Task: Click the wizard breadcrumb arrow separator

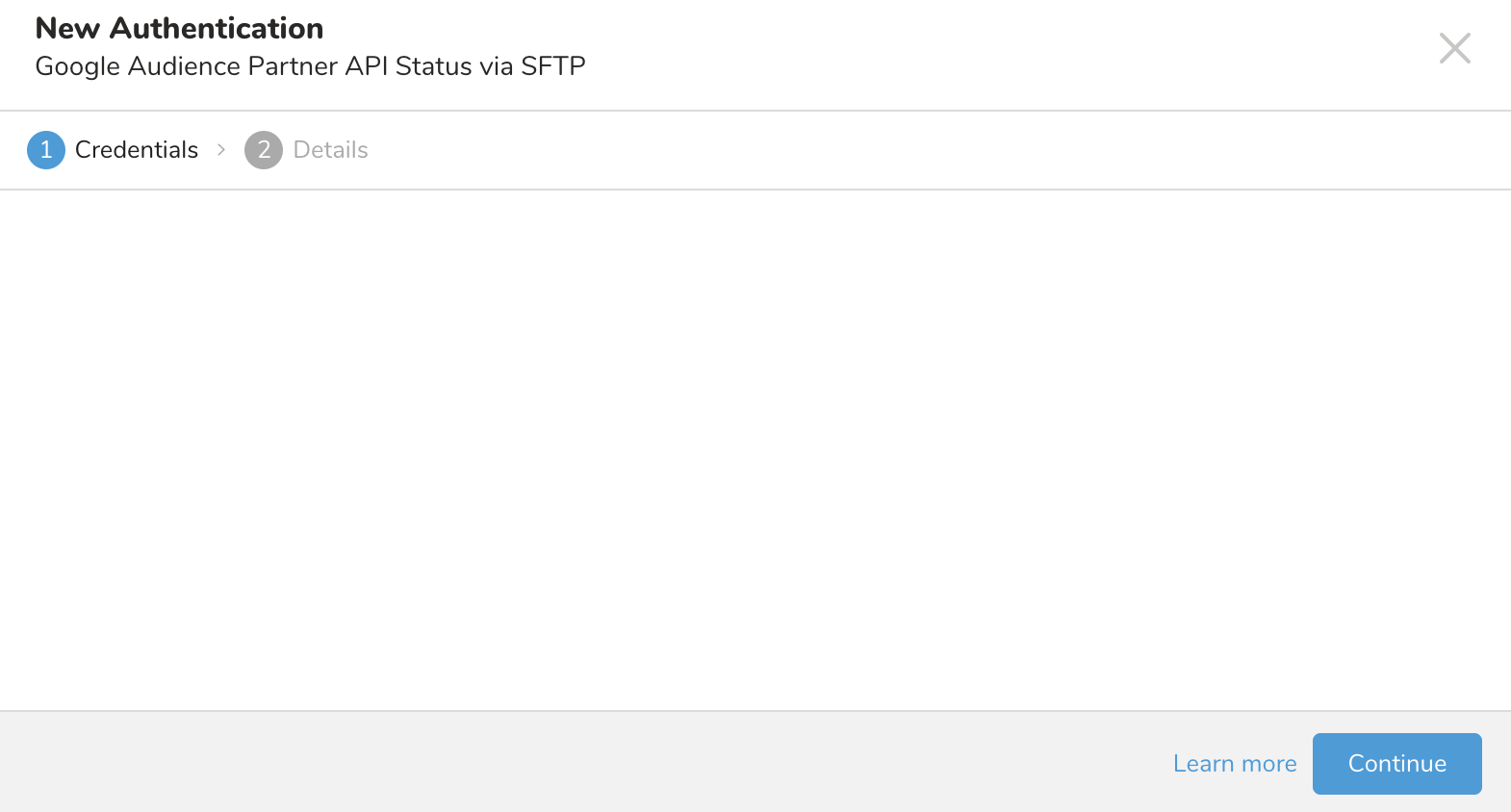Action: (221, 150)
